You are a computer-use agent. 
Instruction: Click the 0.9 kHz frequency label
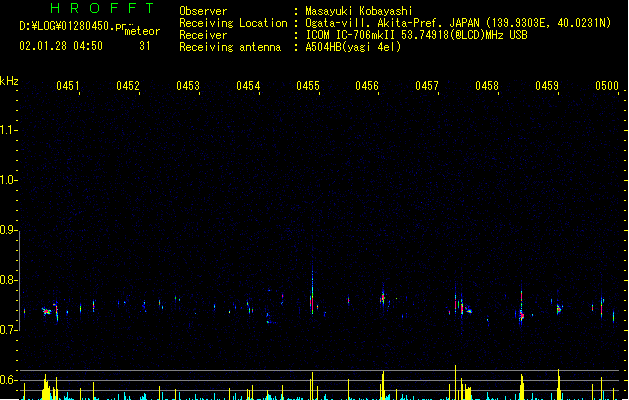click(8, 230)
